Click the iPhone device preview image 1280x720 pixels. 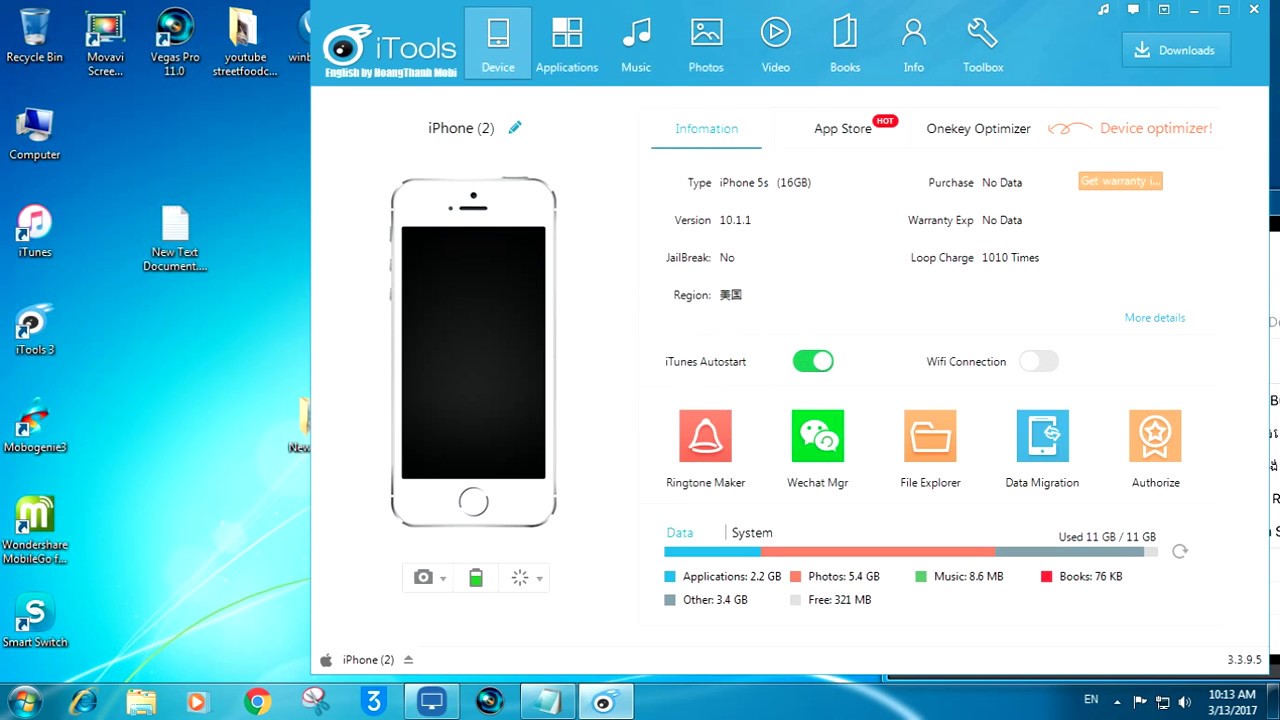(473, 352)
